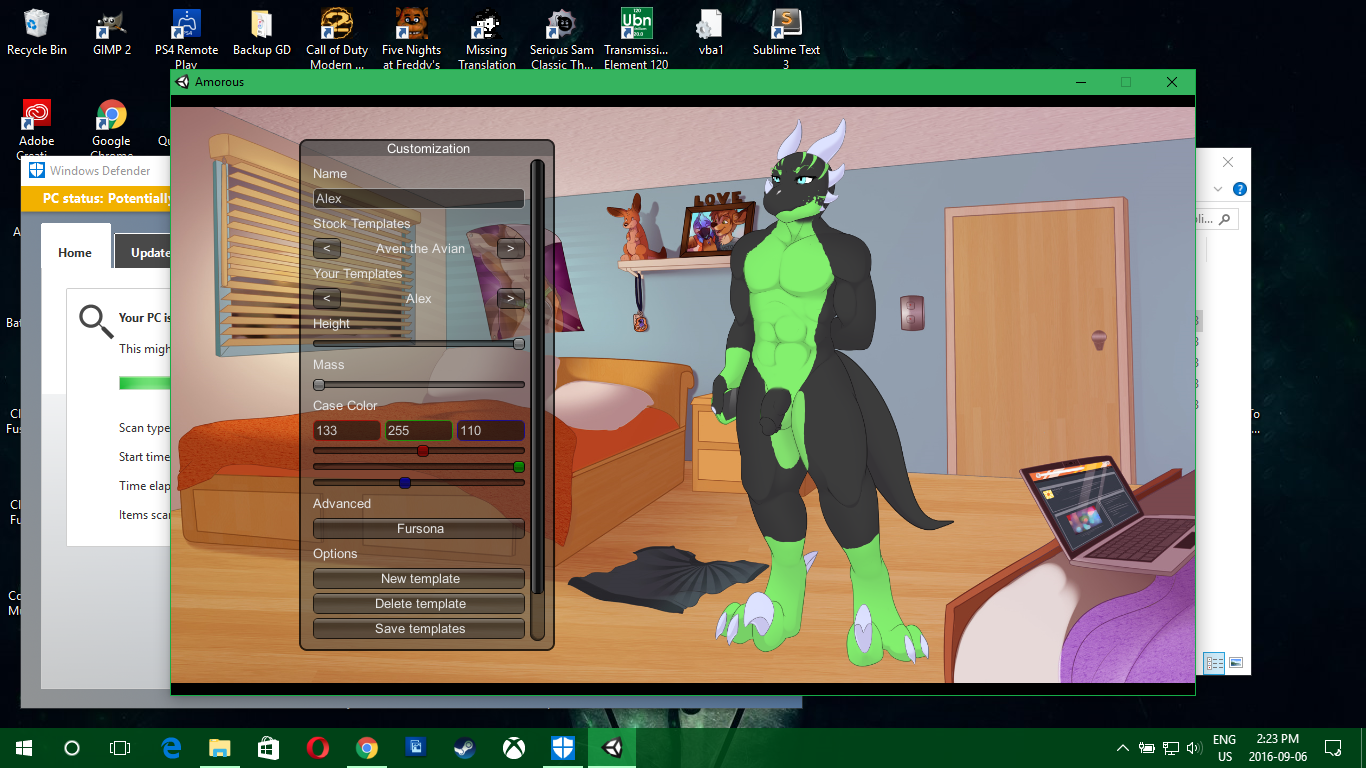Screen dimensions: 1366x768
Task: Step back from Aven the Avian template
Action: (x=327, y=248)
